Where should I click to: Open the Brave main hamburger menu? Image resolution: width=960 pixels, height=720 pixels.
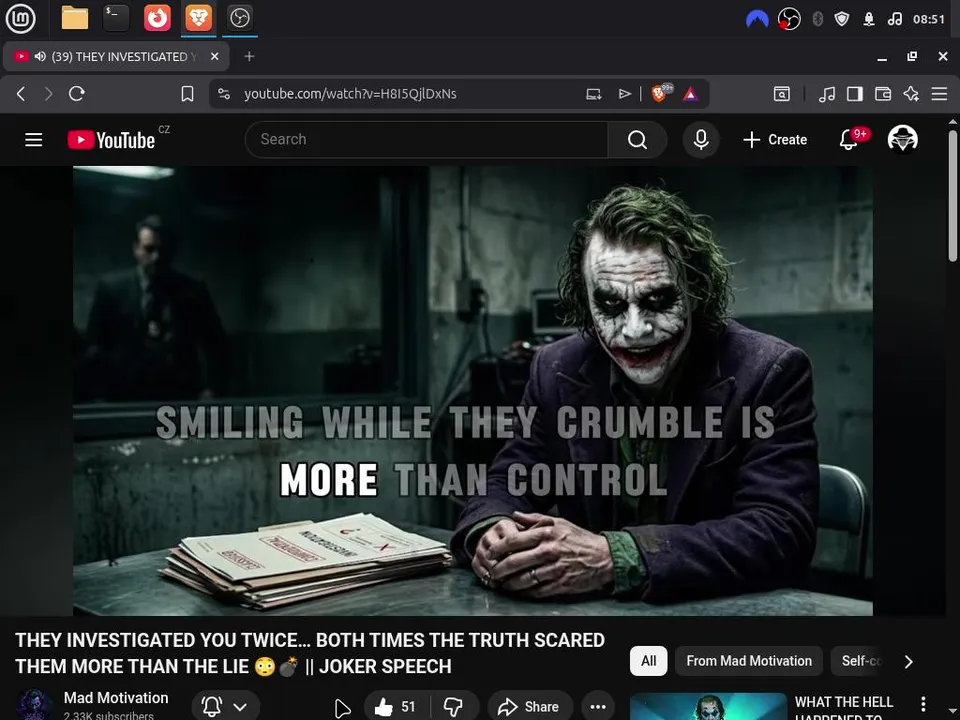(x=939, y=94)
